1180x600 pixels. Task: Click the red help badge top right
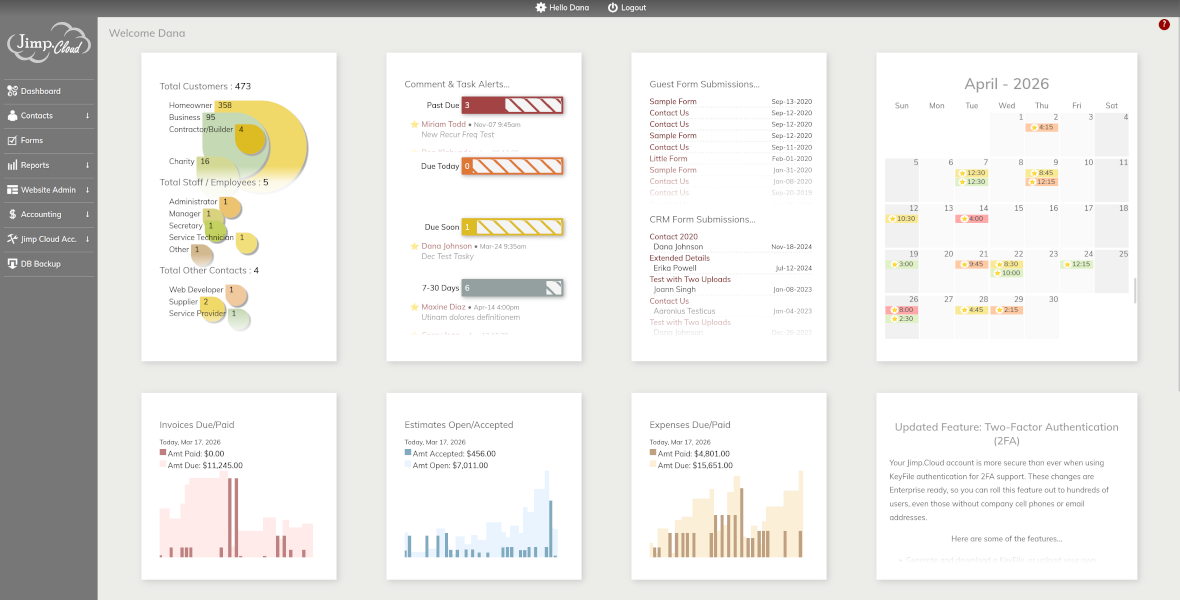click(1163, 23)
